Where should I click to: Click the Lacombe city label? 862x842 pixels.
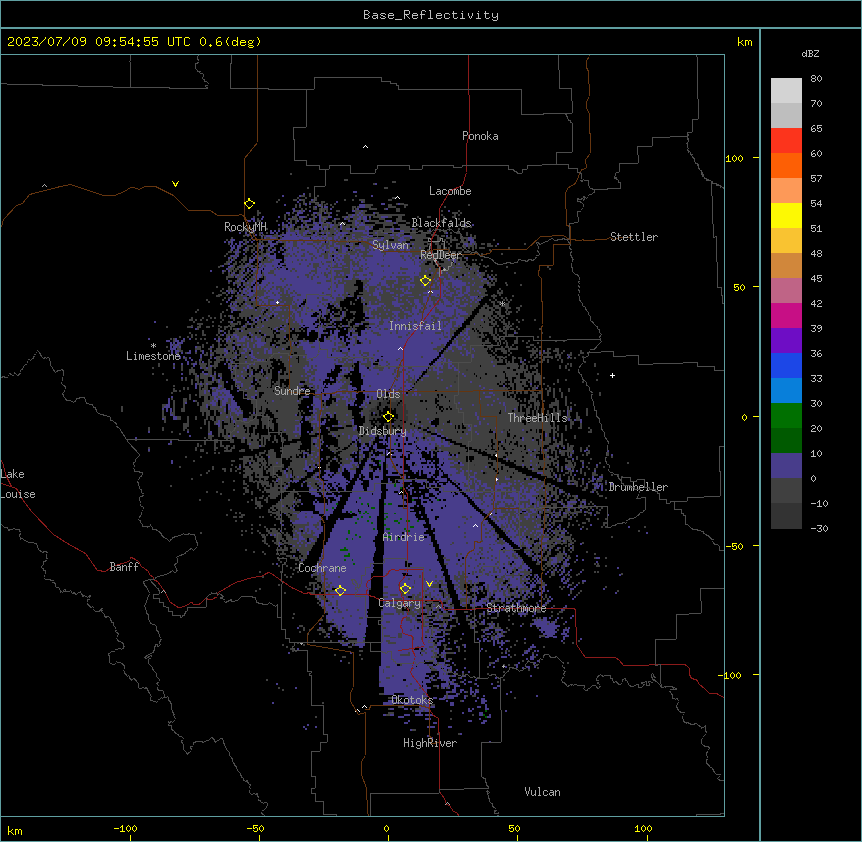[x=450, y=191]
